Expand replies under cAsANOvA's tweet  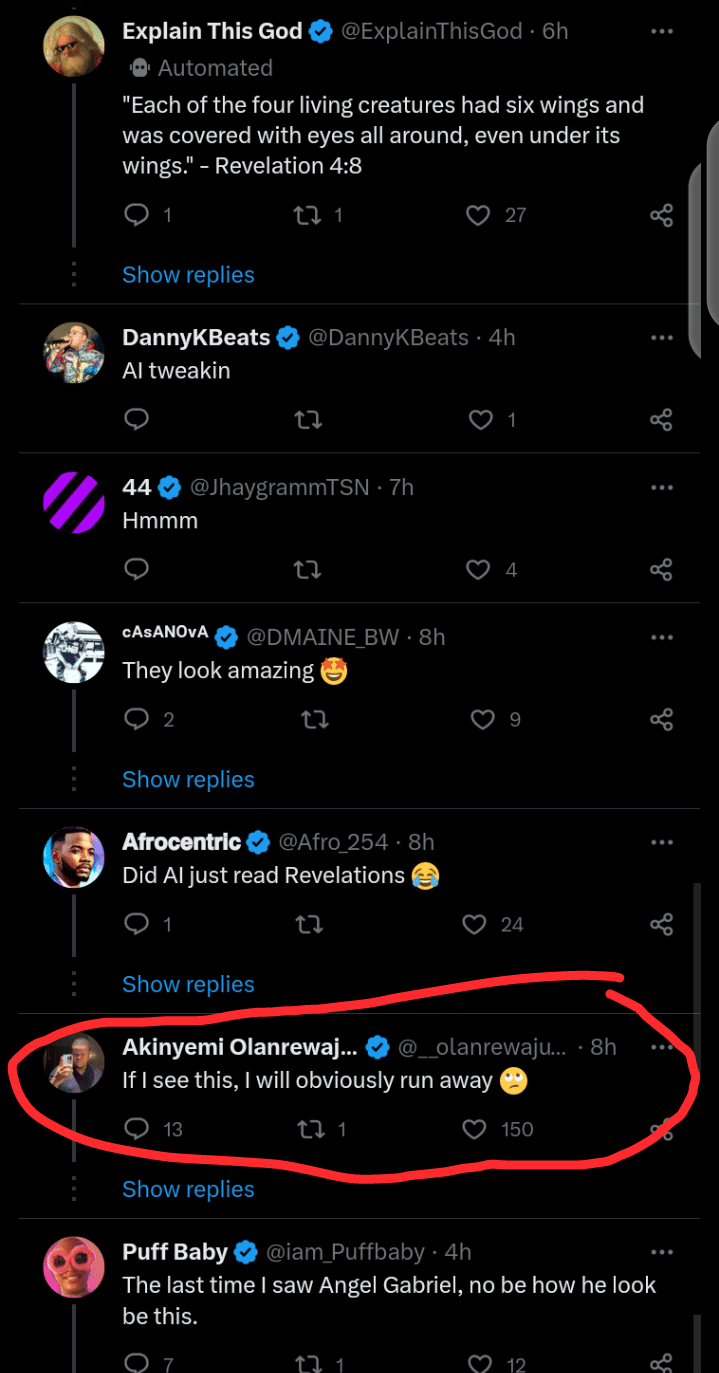point(188,780)
